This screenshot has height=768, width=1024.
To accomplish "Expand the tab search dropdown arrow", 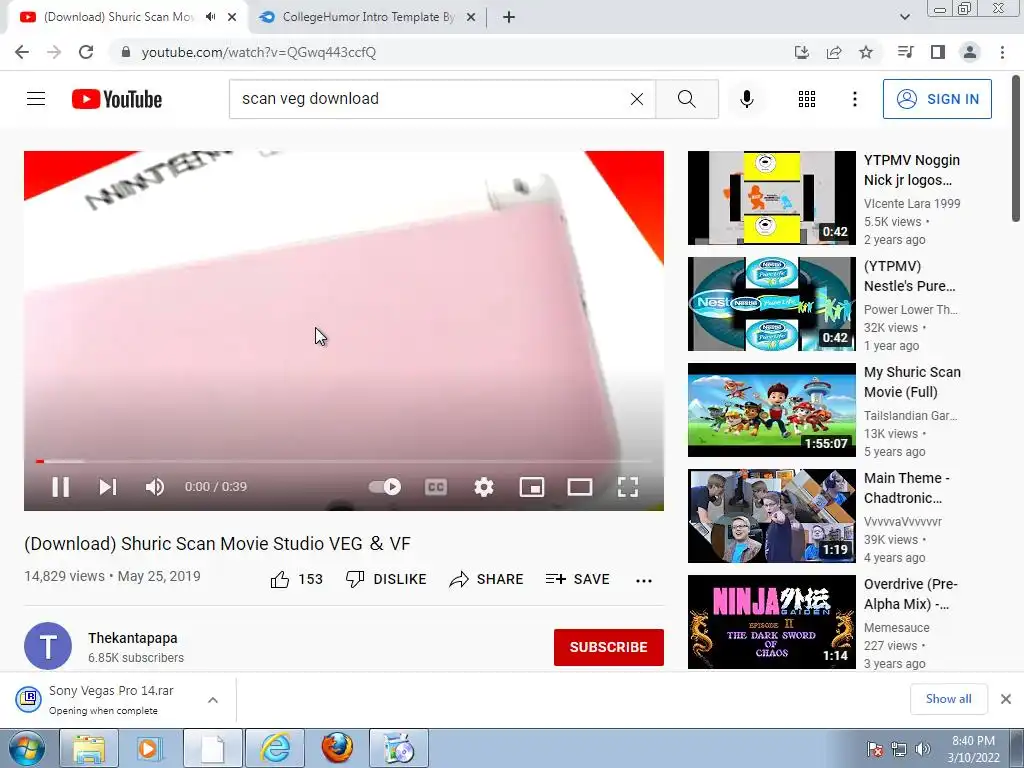I will 904,17.
